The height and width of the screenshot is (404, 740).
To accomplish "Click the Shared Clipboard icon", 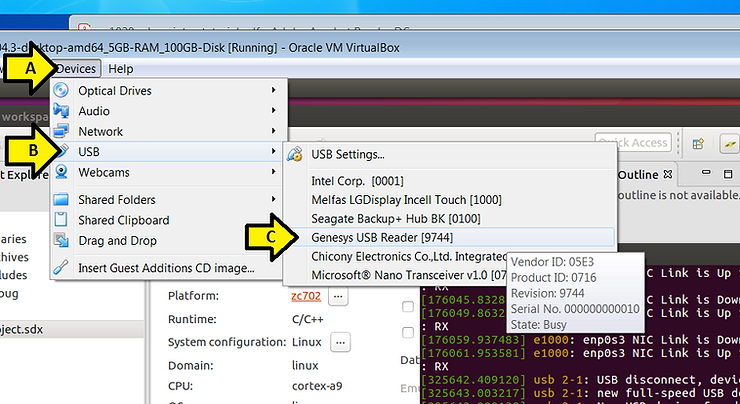I will (x=61, y=219).
